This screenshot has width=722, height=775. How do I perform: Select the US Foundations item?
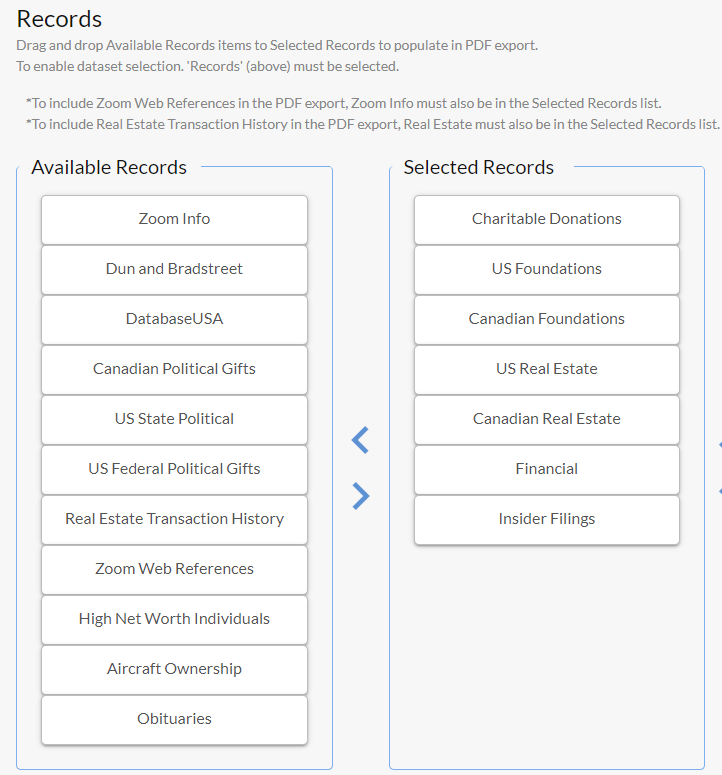tap(547, 269)
